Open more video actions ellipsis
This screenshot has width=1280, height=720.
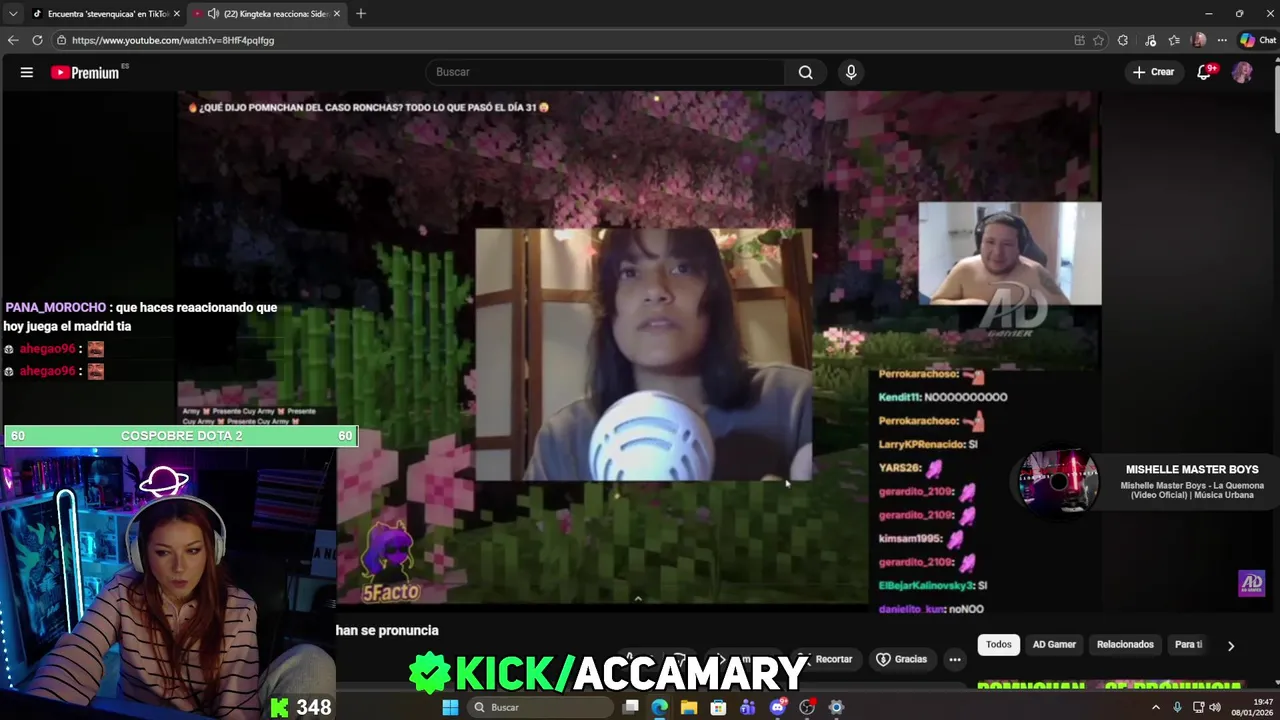955,659
